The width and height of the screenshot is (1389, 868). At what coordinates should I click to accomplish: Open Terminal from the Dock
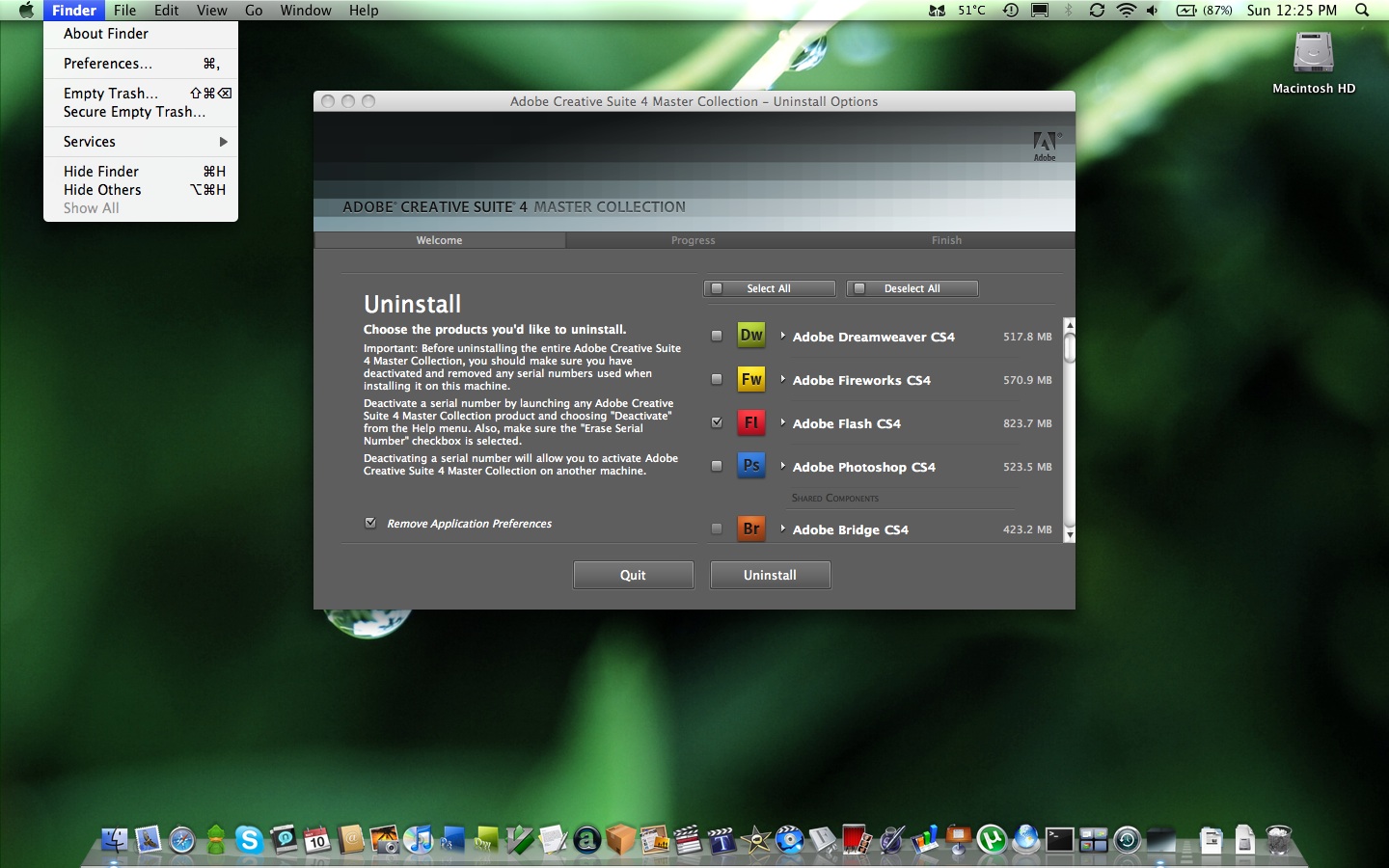point(1059,840)
